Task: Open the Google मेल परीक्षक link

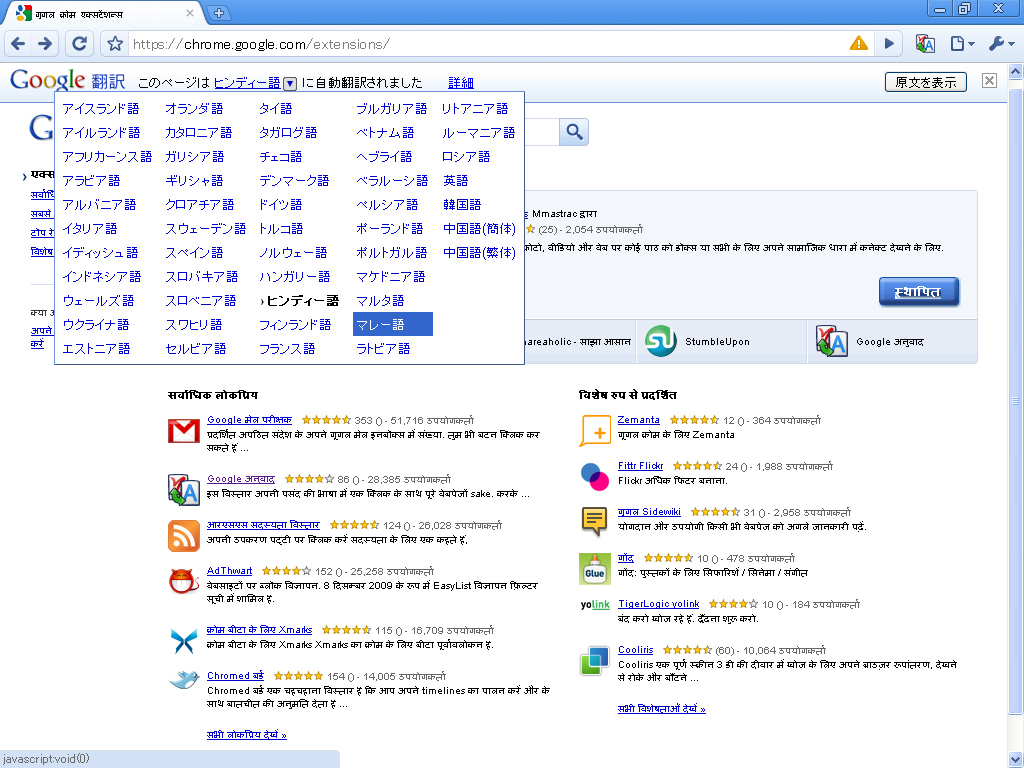Action: pyautogui.click(x=249, y=420)
